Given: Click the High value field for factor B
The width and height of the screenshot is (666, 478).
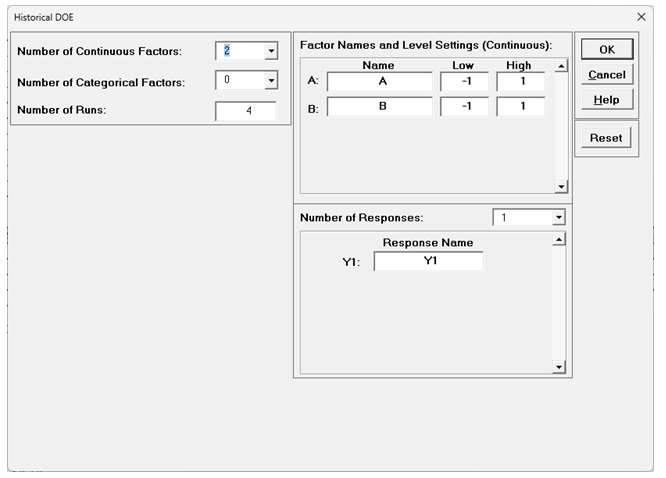Looking at the screenshot, I should point(520,107).
